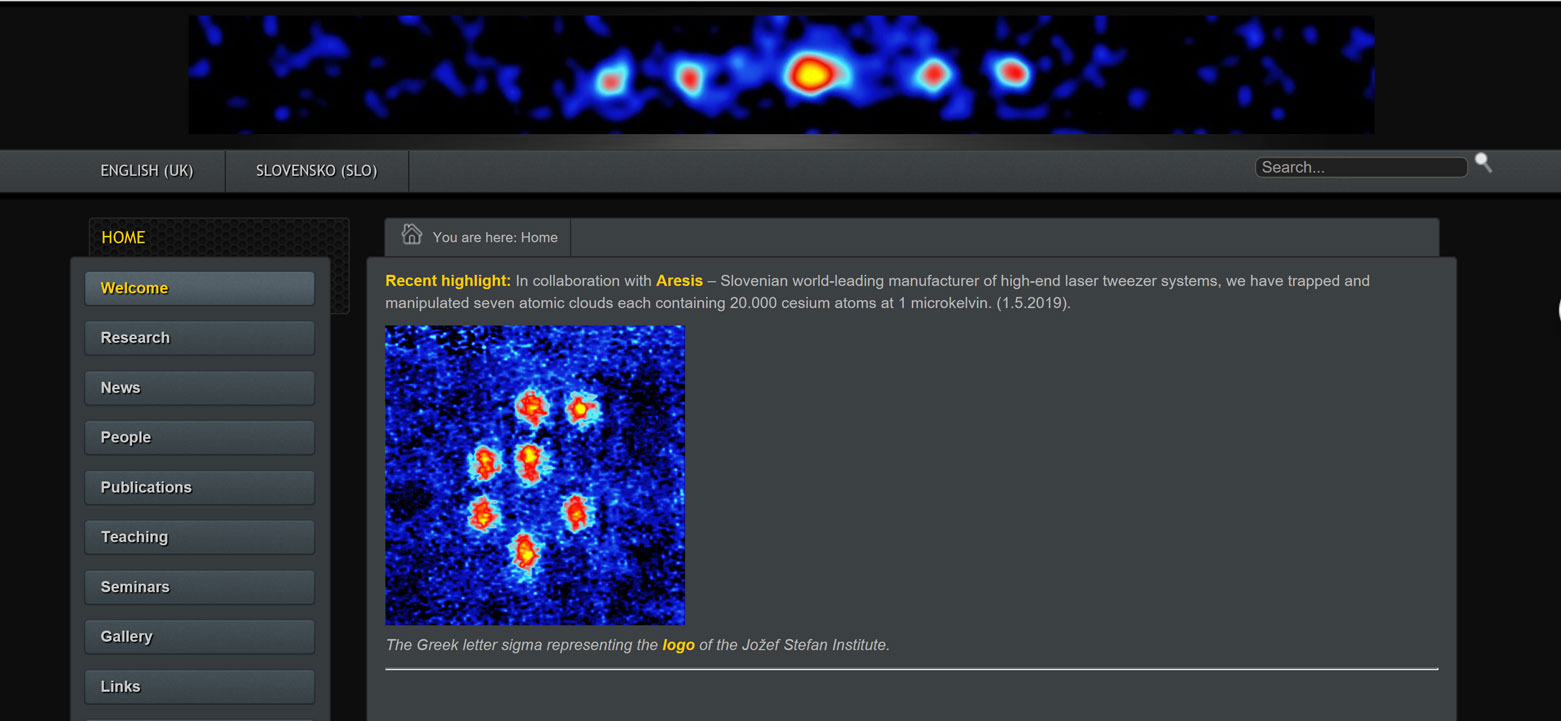Viewport: 1561px width, 721px height.
Task: Switch language to Slovensko (SLO)
Action: coord(317,171)
